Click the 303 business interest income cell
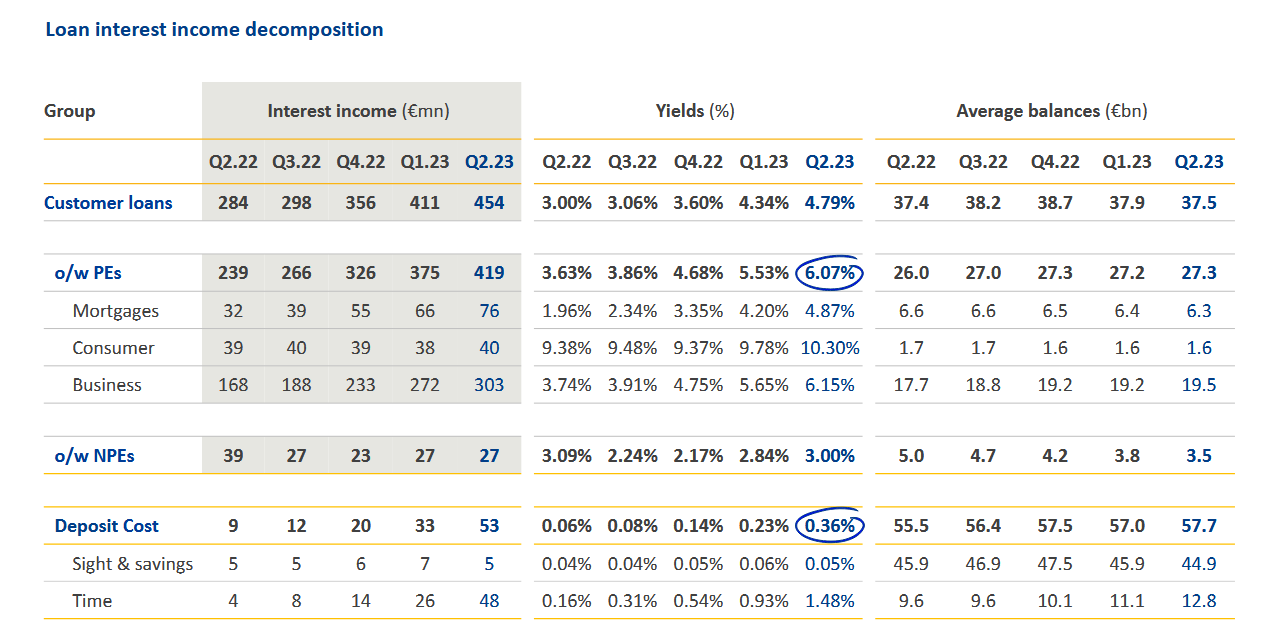 tap(489, 385)
